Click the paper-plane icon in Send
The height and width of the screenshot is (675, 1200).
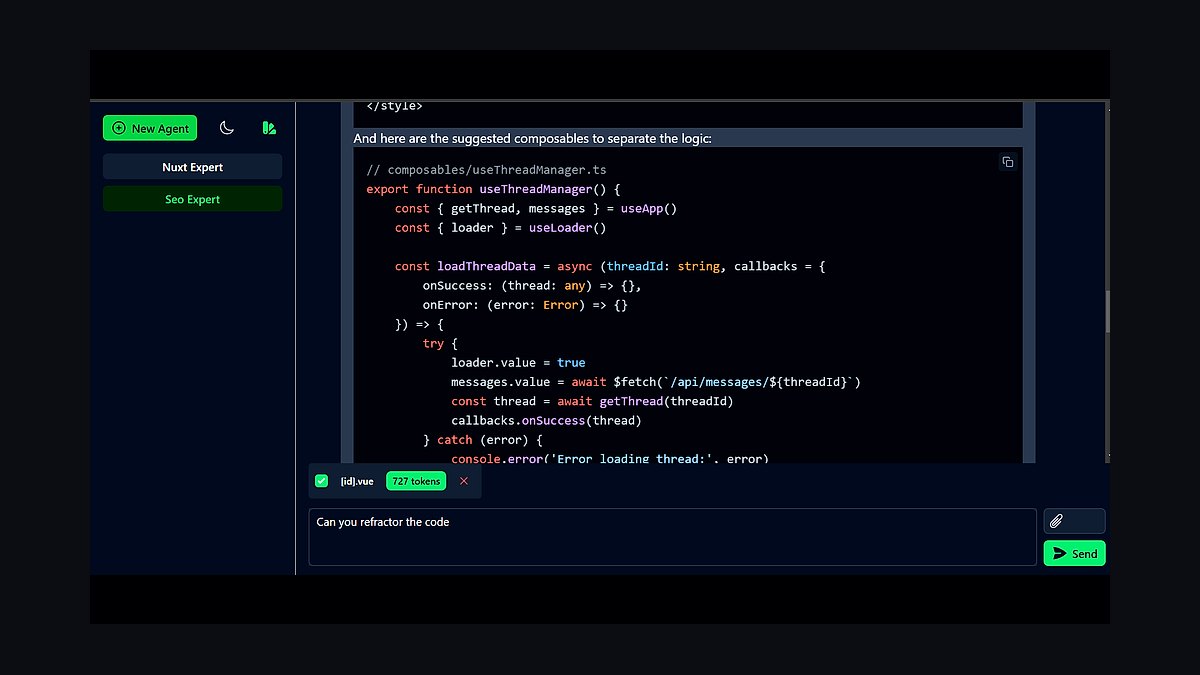tap(1060, 553)
